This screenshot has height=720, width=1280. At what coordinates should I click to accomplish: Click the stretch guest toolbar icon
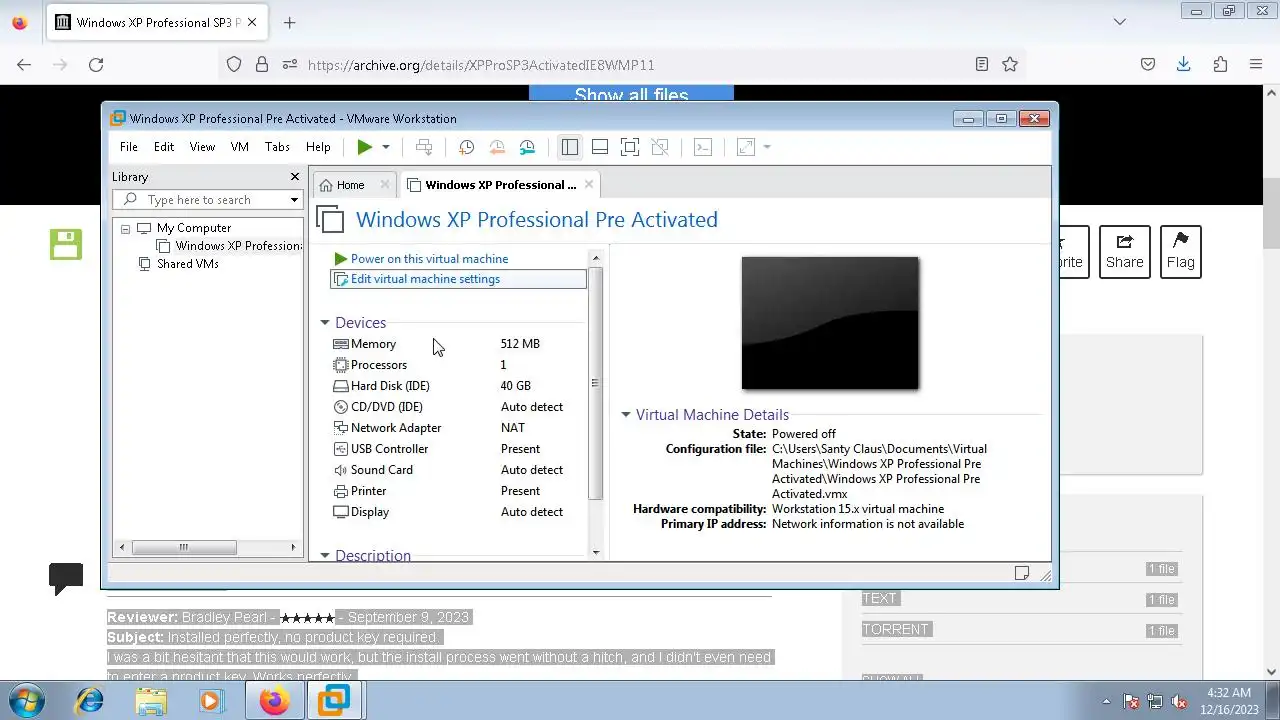746,147
